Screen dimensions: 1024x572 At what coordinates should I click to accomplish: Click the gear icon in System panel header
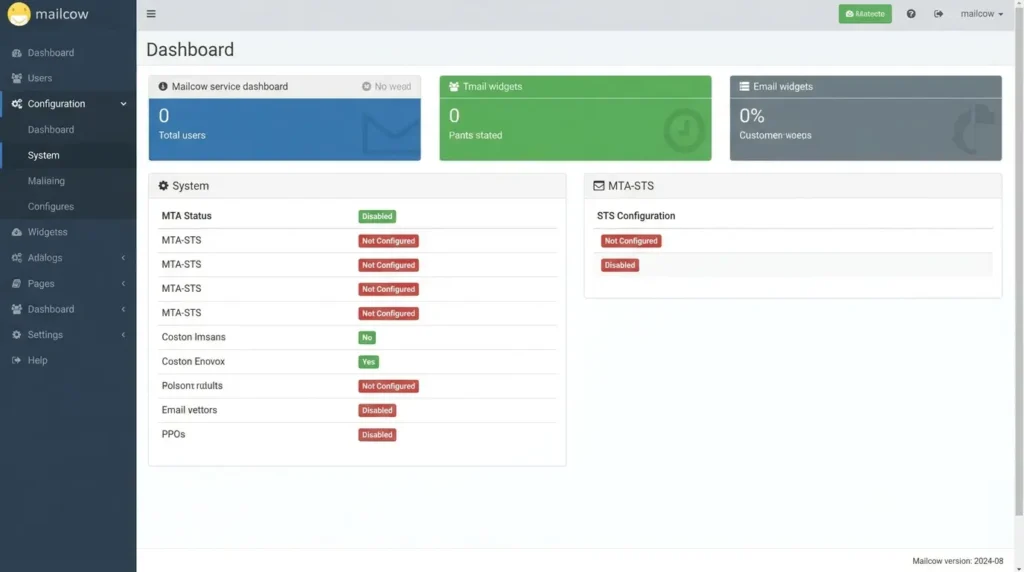[x=163, y=186]
